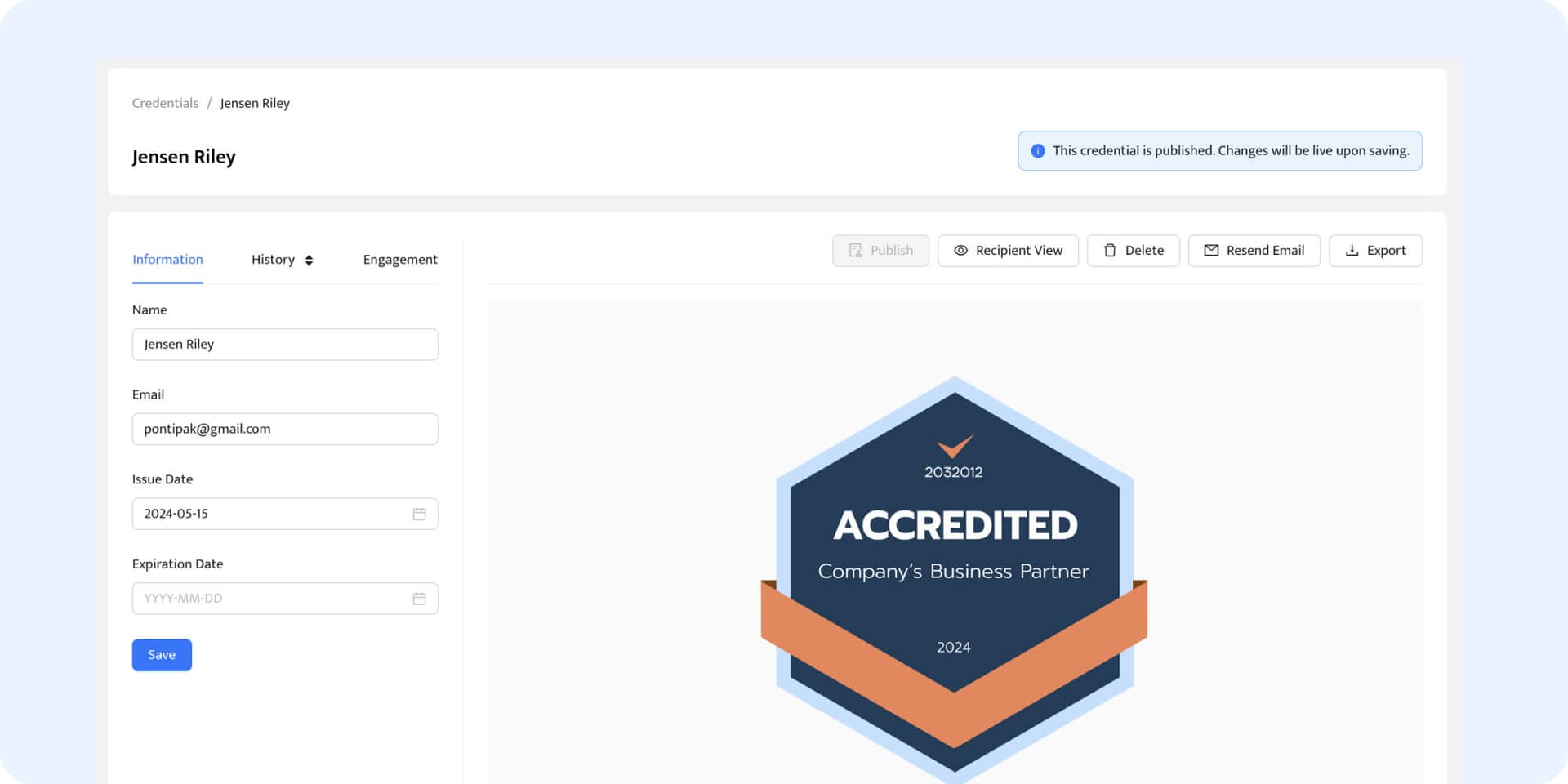The height and width of the screenshot is (784, 1568).
Task: Open the Issue Date calendar picker
Action: pos(419,514)
